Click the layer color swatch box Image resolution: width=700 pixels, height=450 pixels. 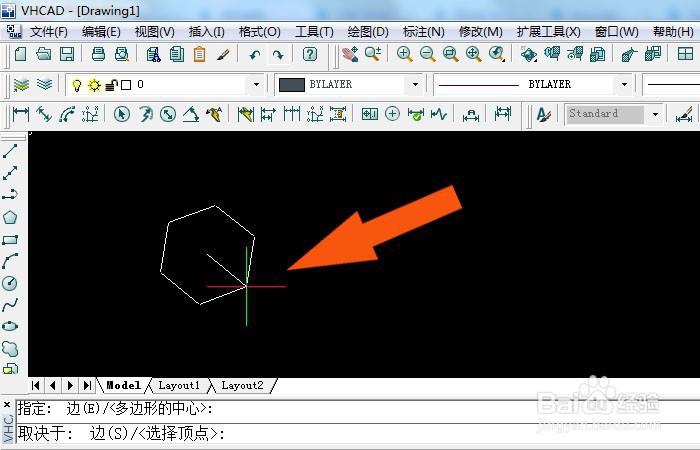coord(126,85)
